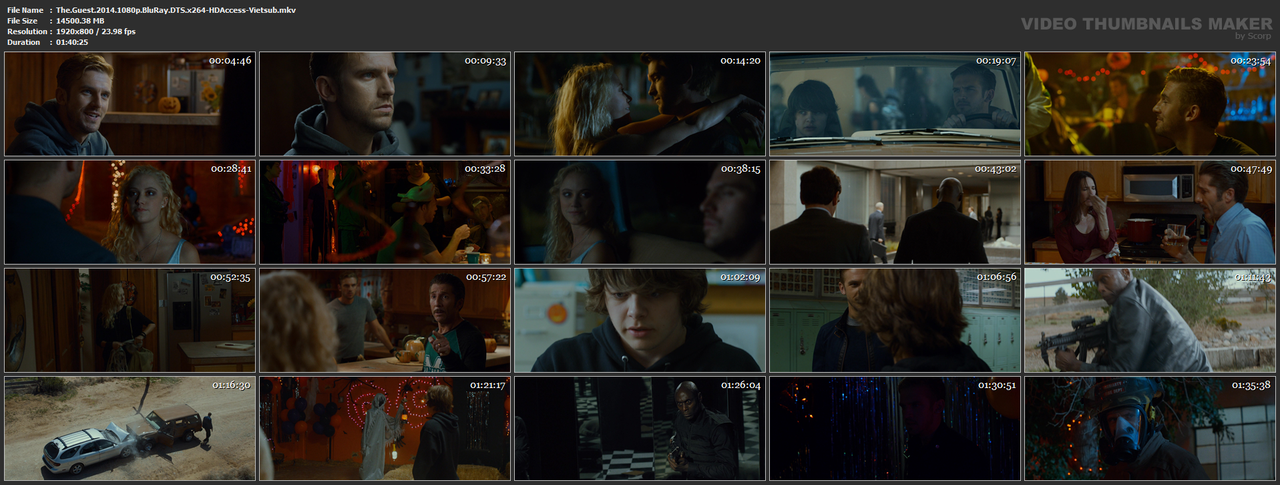Click the 'File Name' header label
1280x485 pixels.
point(24,9)
